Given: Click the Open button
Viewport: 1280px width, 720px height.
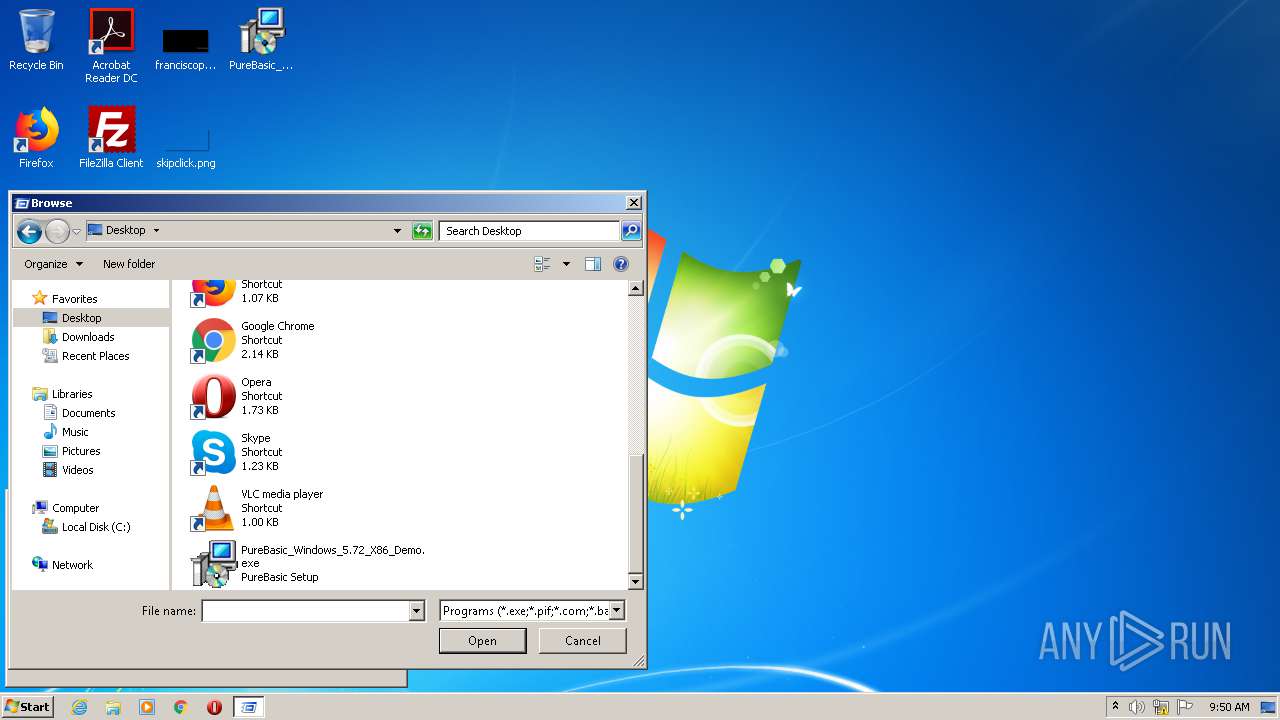Looking at the screenshot, I should pyautogui.click(x=482, y=641).
